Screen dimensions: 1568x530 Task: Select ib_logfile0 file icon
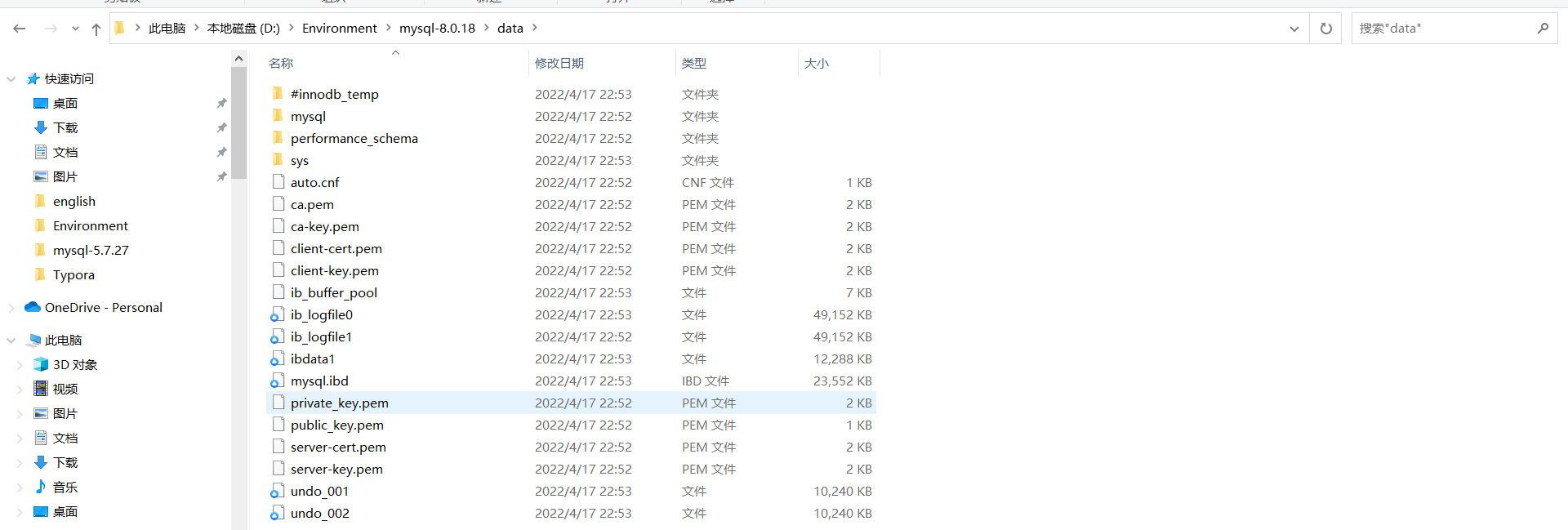pyautogui.click(x=278, y=314)
